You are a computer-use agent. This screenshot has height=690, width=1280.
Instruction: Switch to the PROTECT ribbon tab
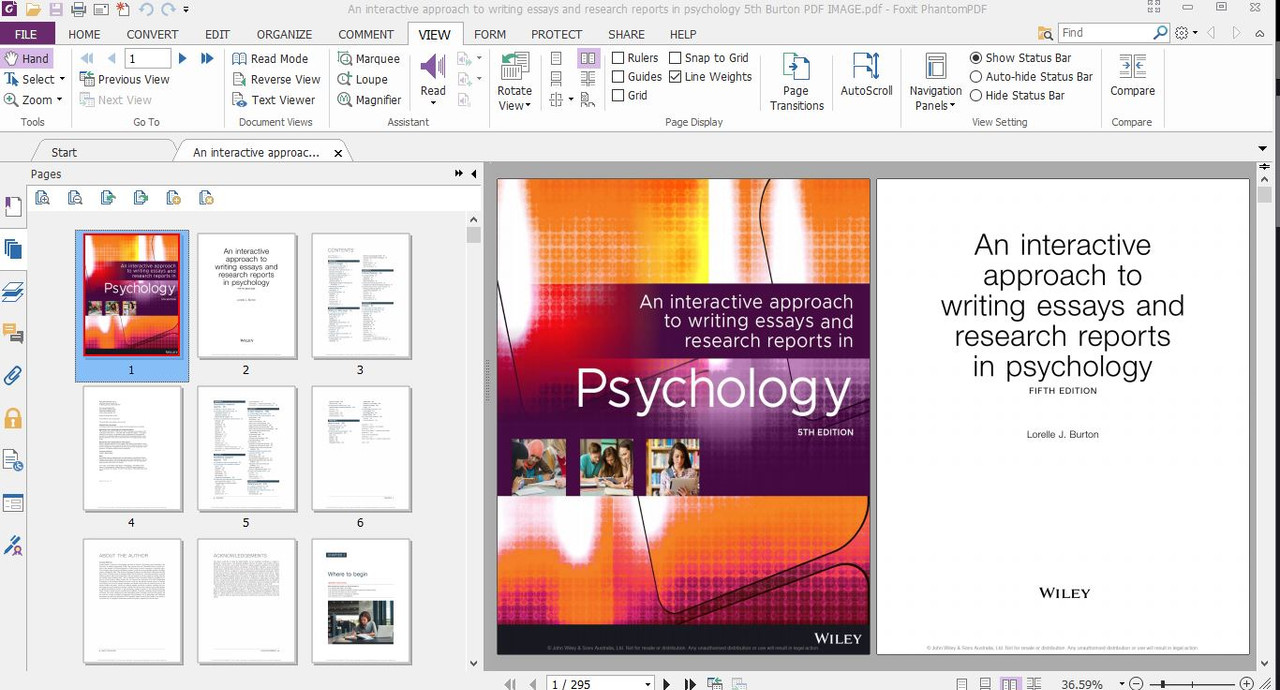point(556,34)
